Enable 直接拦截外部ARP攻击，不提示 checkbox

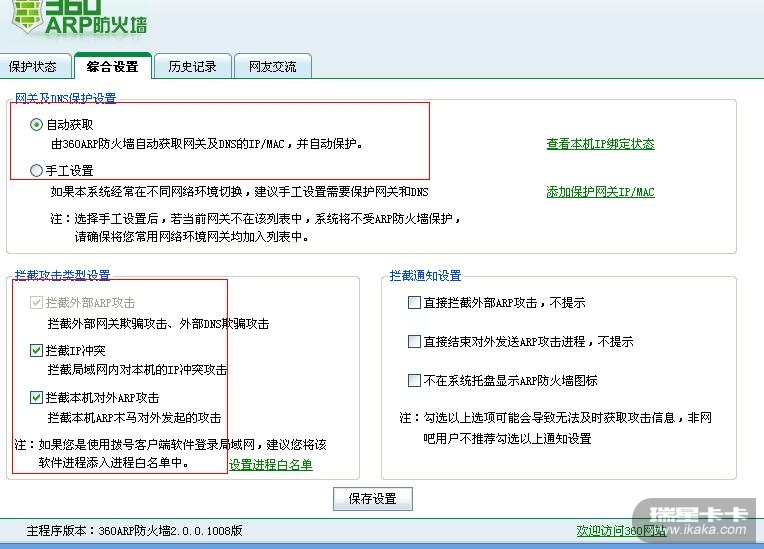(414, 303)
